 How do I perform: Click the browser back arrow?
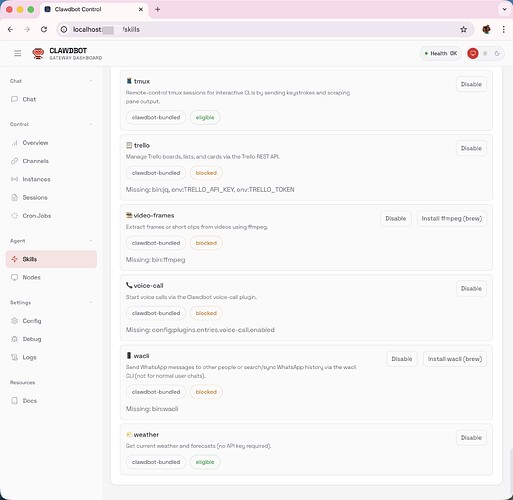point(10,29)
